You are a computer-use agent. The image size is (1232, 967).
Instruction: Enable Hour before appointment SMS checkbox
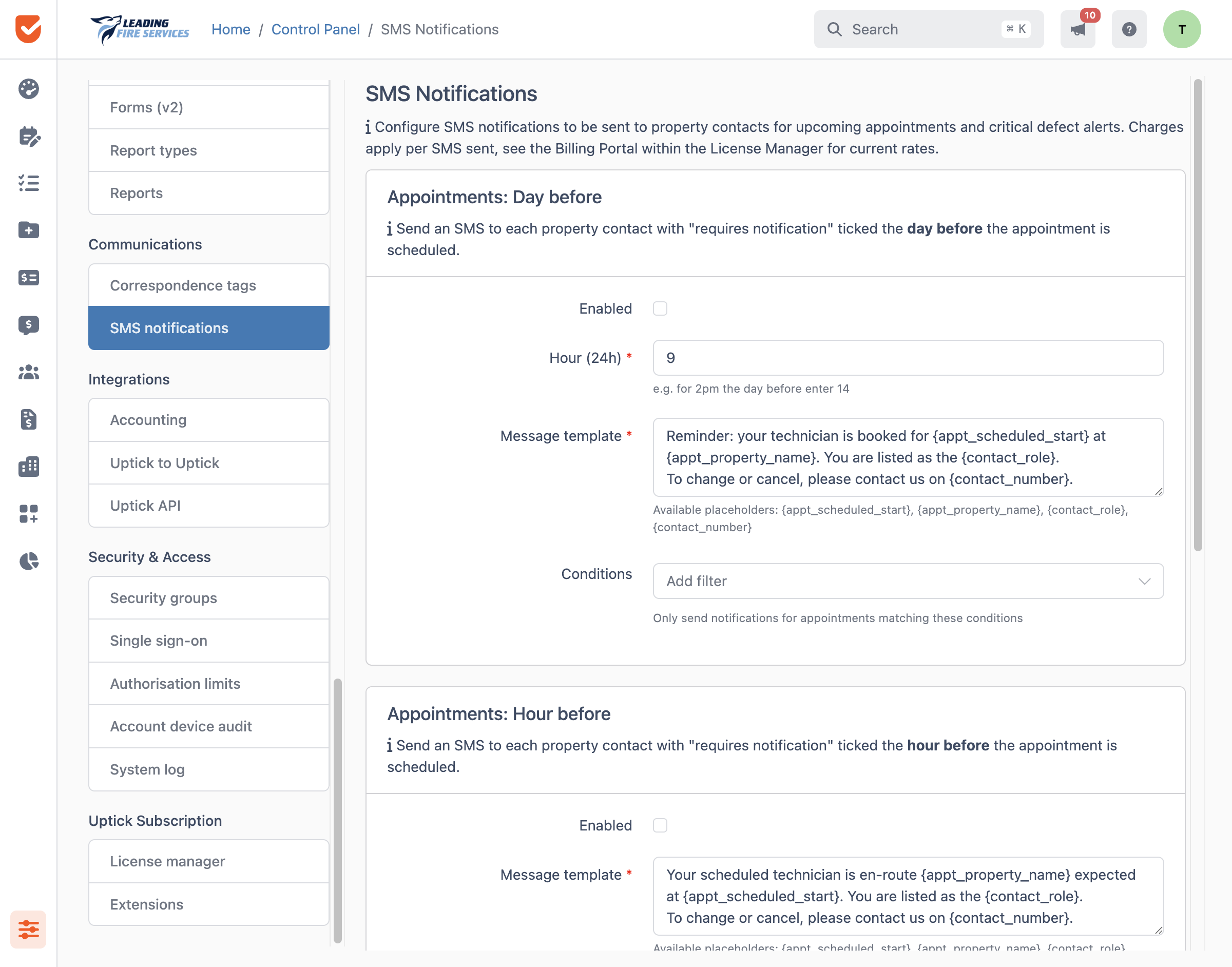tap(660, 825)
